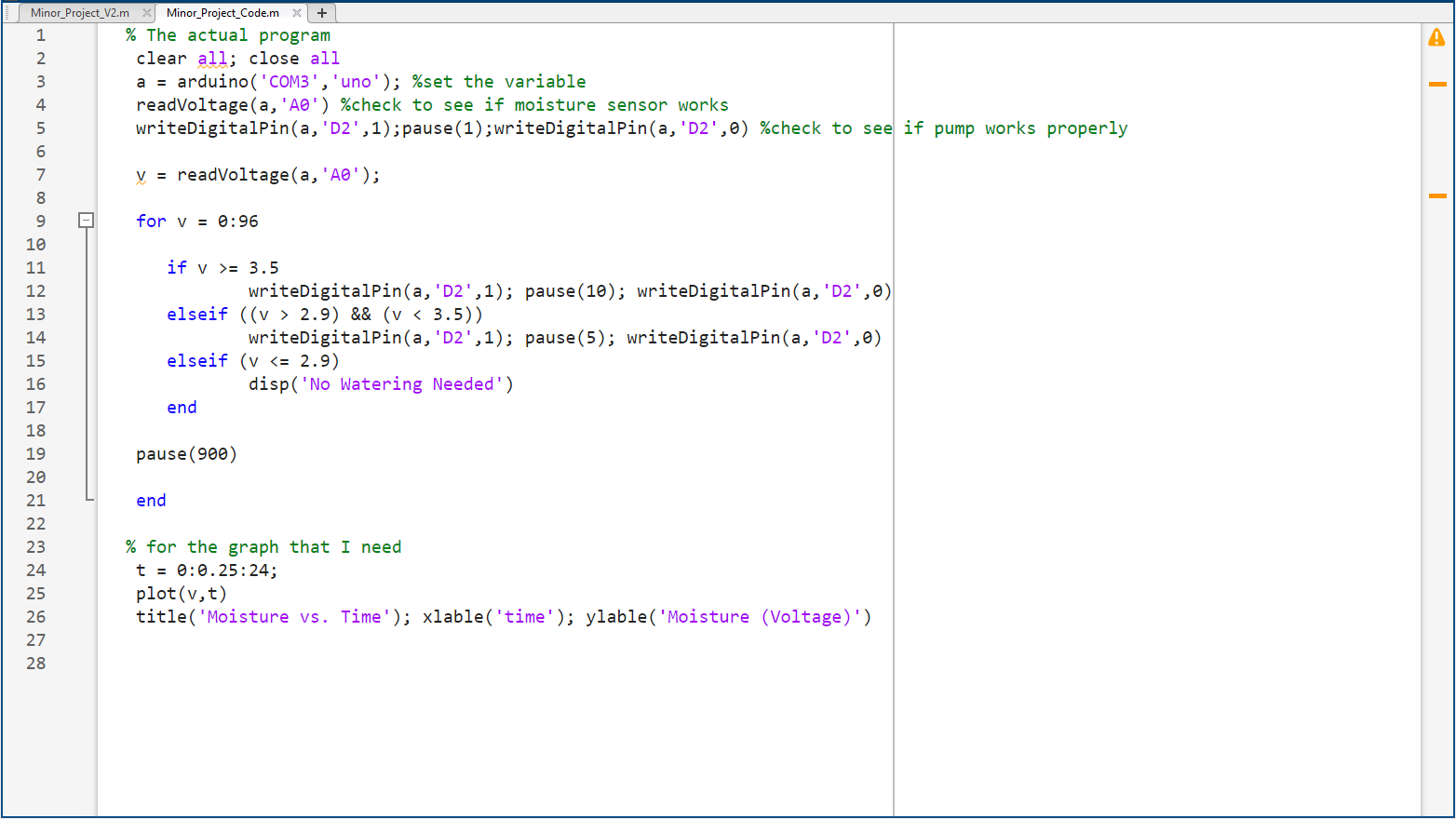Screen dimensions: 1456x819
Task: Collapse the for loop starting at line 9
Action: pyautogui.click(x=86, y=220)
